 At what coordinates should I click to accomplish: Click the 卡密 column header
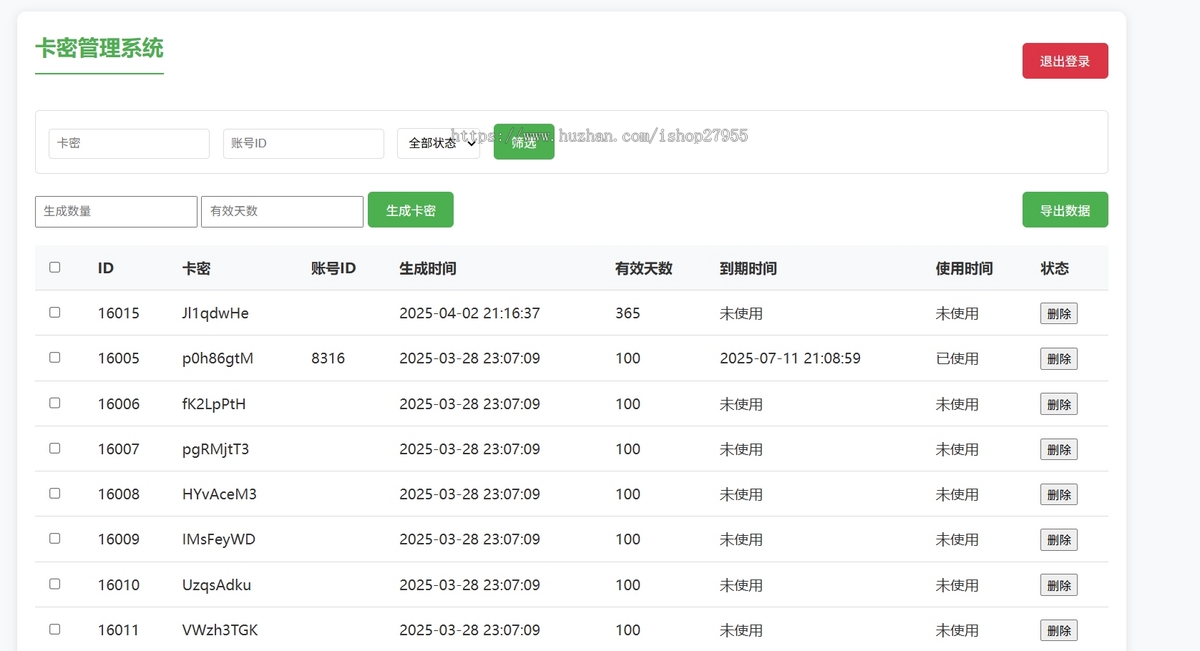coord(196,268)
